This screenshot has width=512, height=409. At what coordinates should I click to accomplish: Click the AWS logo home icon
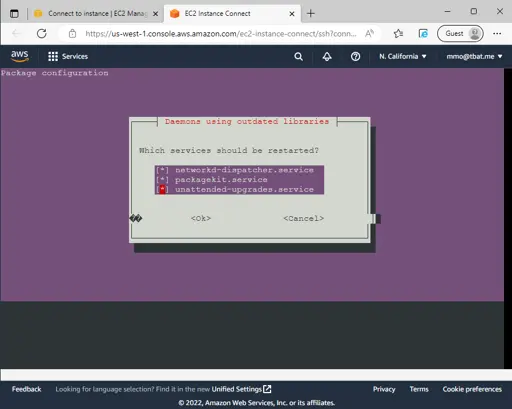tap(20, 56)
